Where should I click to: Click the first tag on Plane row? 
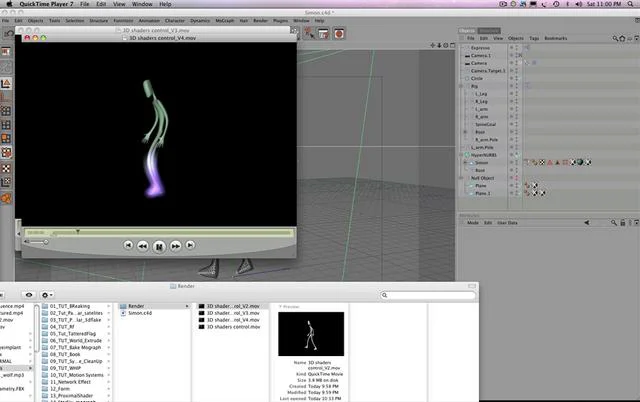pyautogui.click(x=527, y=186)
